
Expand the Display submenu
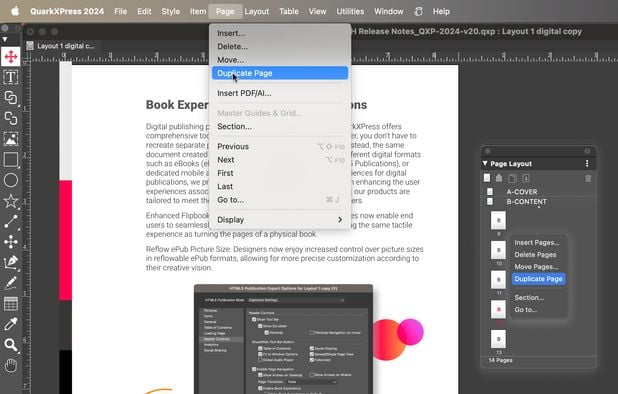pos(280,220)
